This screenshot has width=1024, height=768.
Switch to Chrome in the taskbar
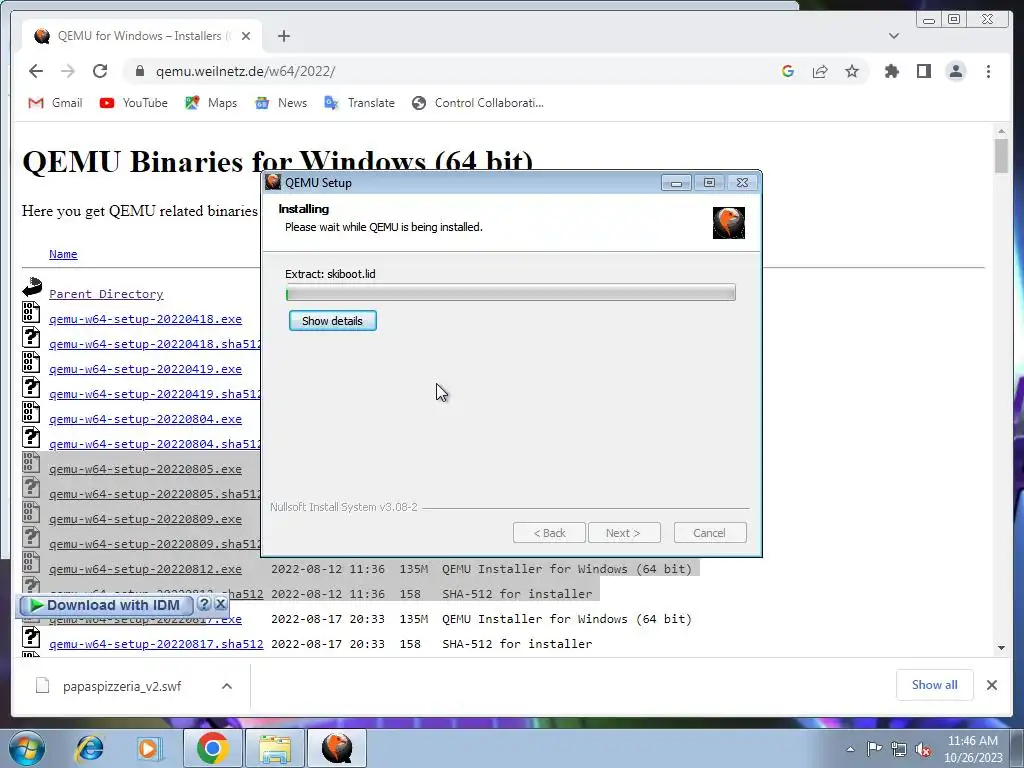tap(212, 748)
